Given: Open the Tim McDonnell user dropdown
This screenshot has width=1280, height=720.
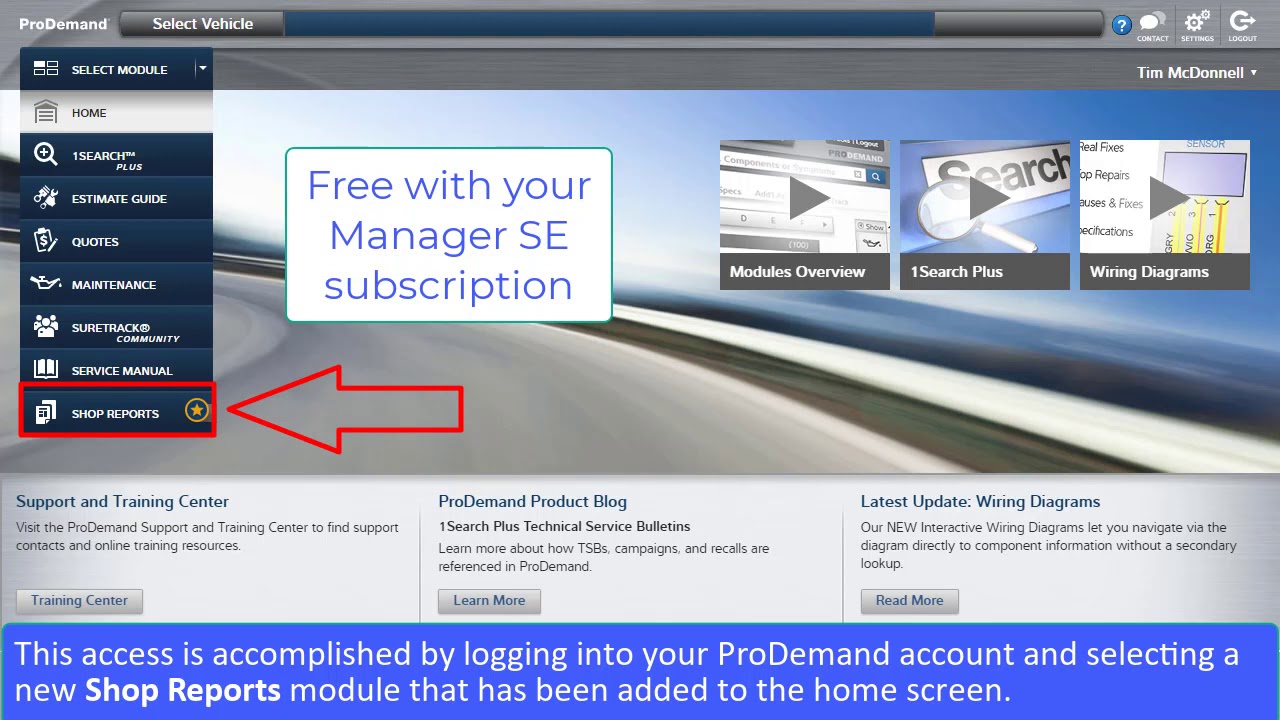Looking at the screenshot, I should 1197,72.
